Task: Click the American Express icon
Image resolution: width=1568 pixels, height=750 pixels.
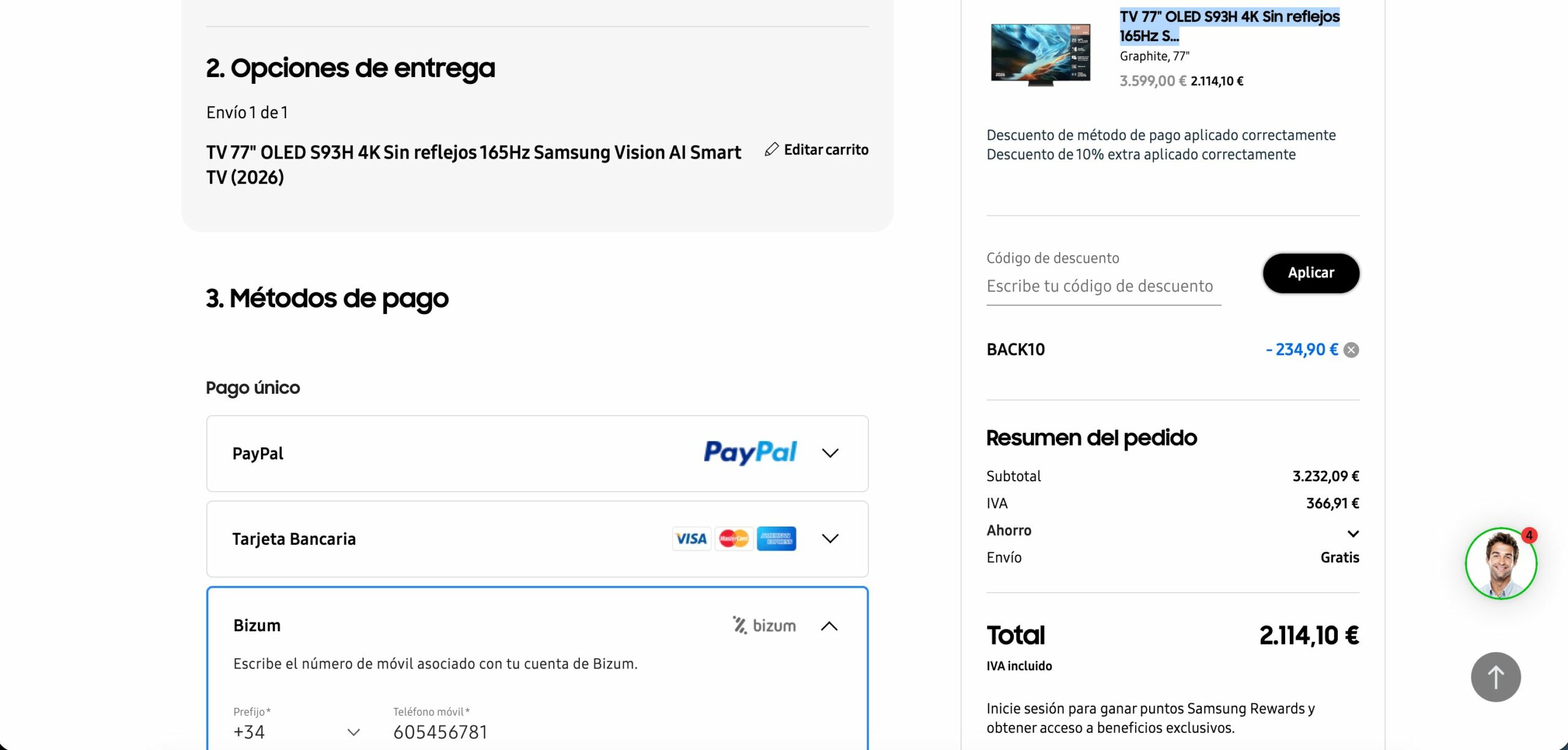Action: (776, 539)
